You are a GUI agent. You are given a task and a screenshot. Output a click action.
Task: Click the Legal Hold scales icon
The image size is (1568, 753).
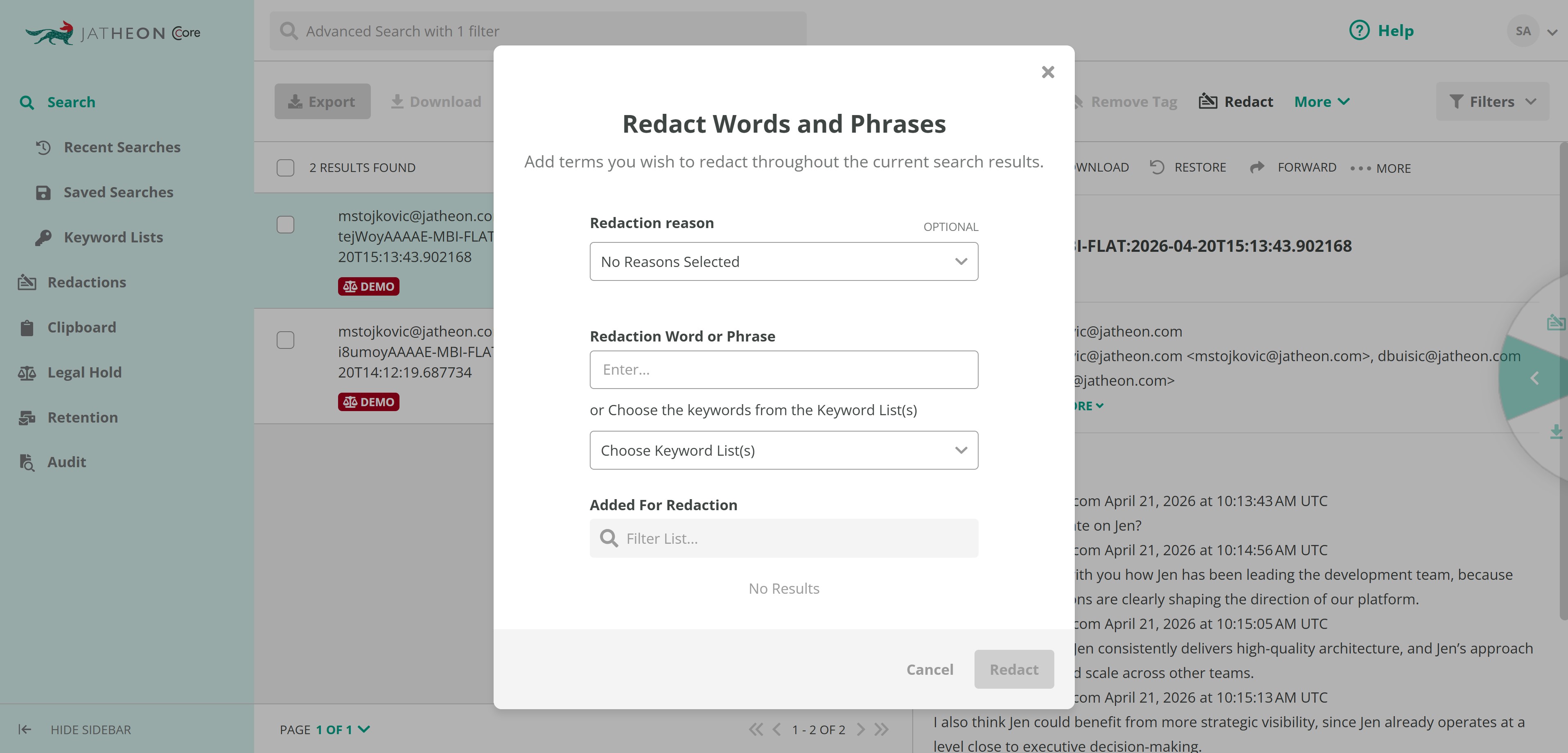point(27,373)
